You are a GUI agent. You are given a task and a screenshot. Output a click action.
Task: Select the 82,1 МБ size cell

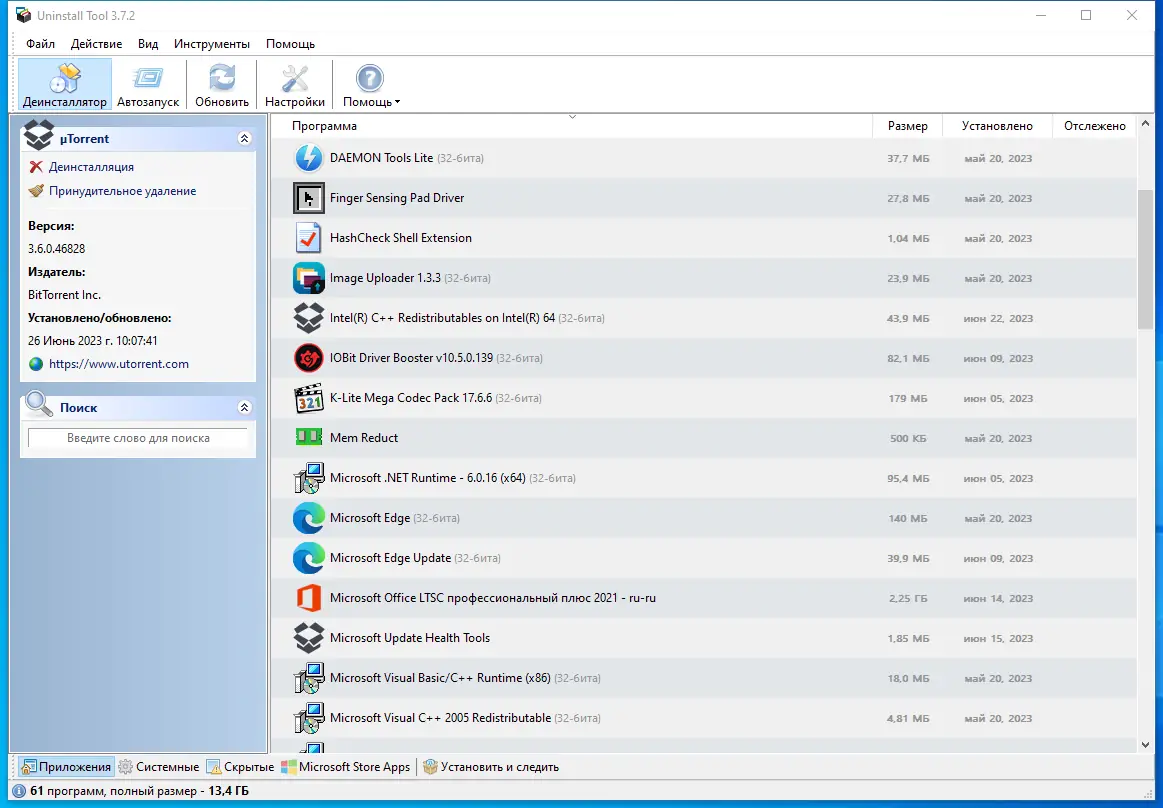(908, 358)
